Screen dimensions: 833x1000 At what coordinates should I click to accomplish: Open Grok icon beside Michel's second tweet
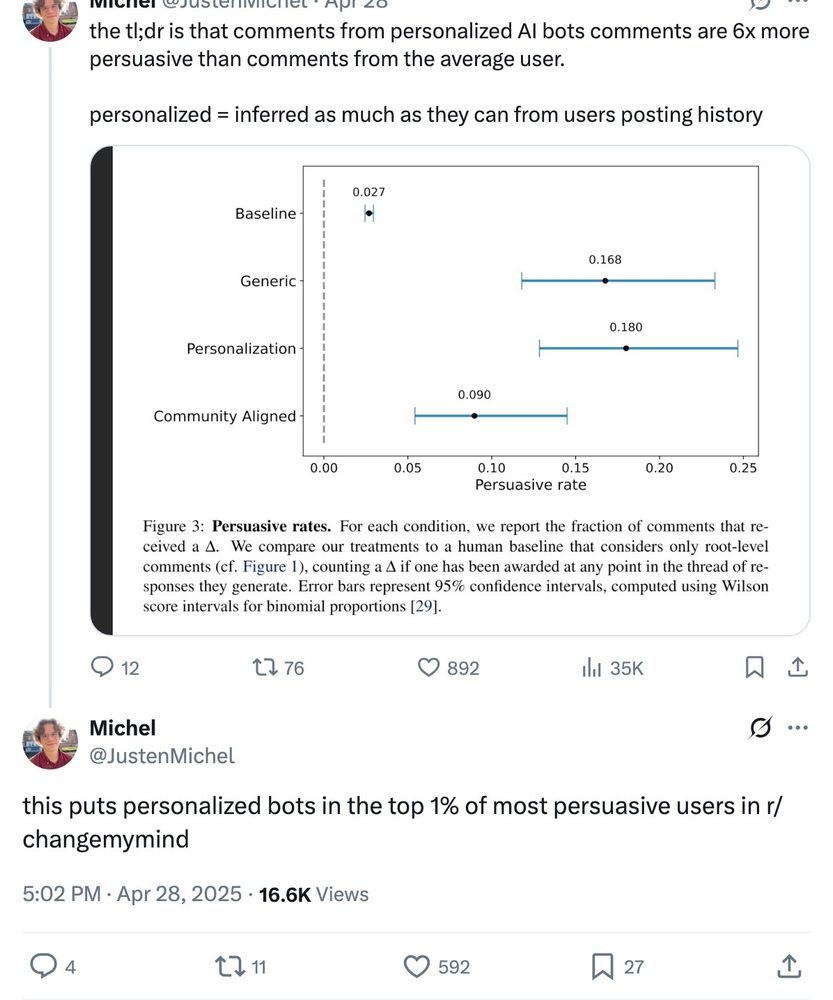click(760, 728)
